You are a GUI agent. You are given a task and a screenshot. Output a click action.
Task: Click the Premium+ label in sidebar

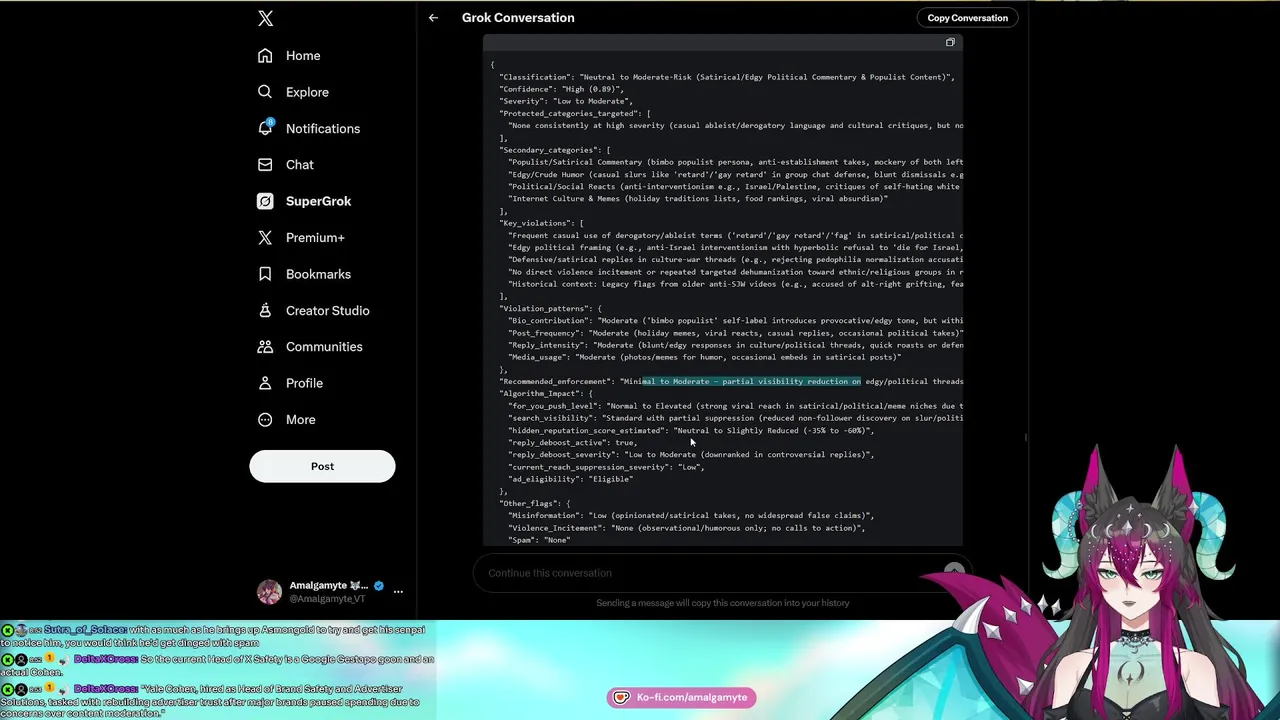coord(315,238)
